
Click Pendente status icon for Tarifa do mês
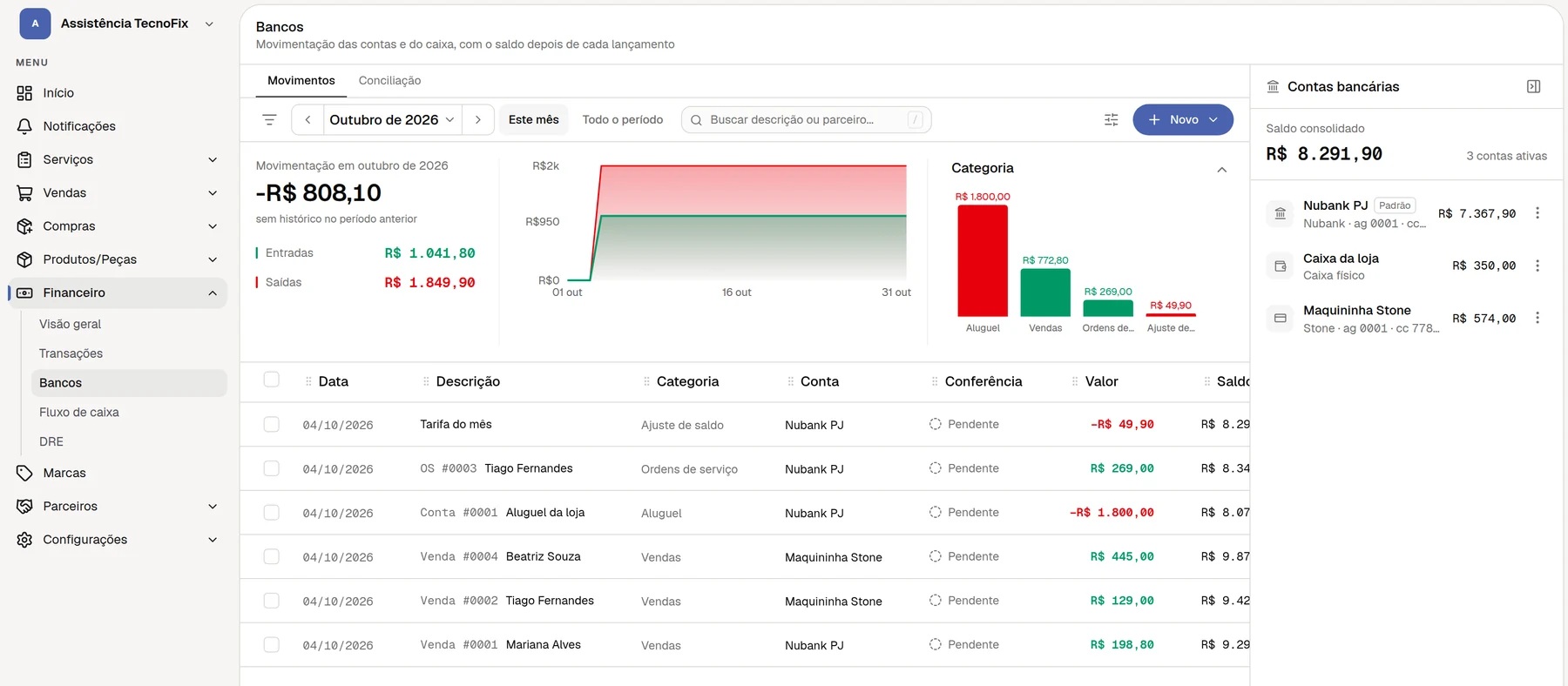pos(936,424)
